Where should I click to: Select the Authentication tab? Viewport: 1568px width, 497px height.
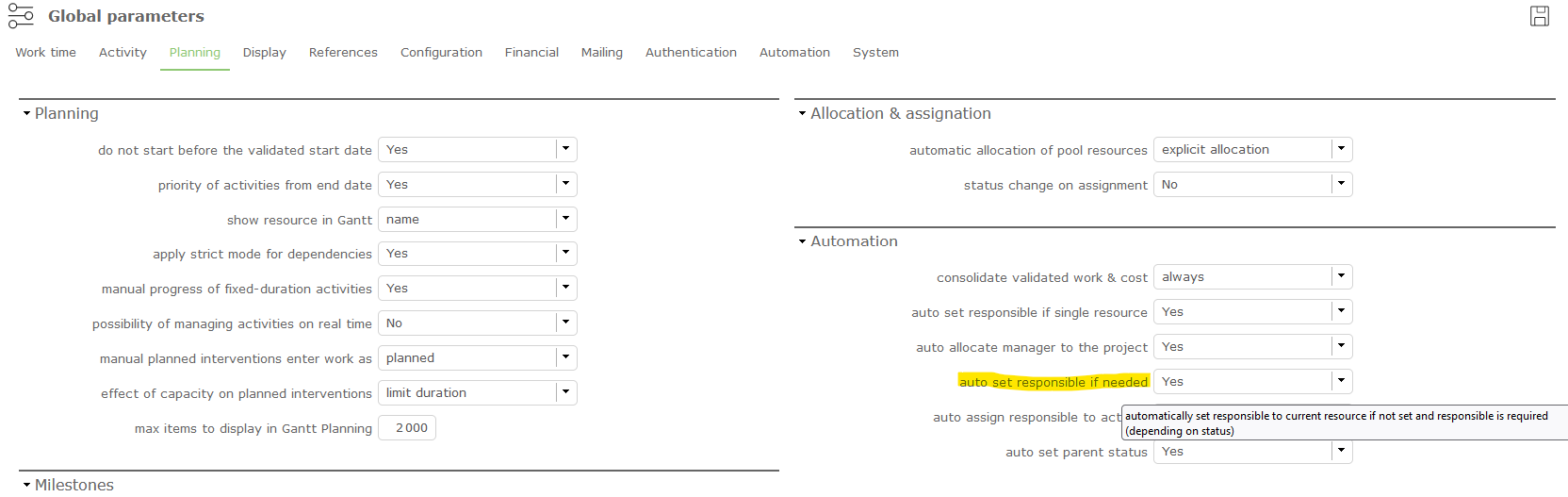tap(691, 53)
